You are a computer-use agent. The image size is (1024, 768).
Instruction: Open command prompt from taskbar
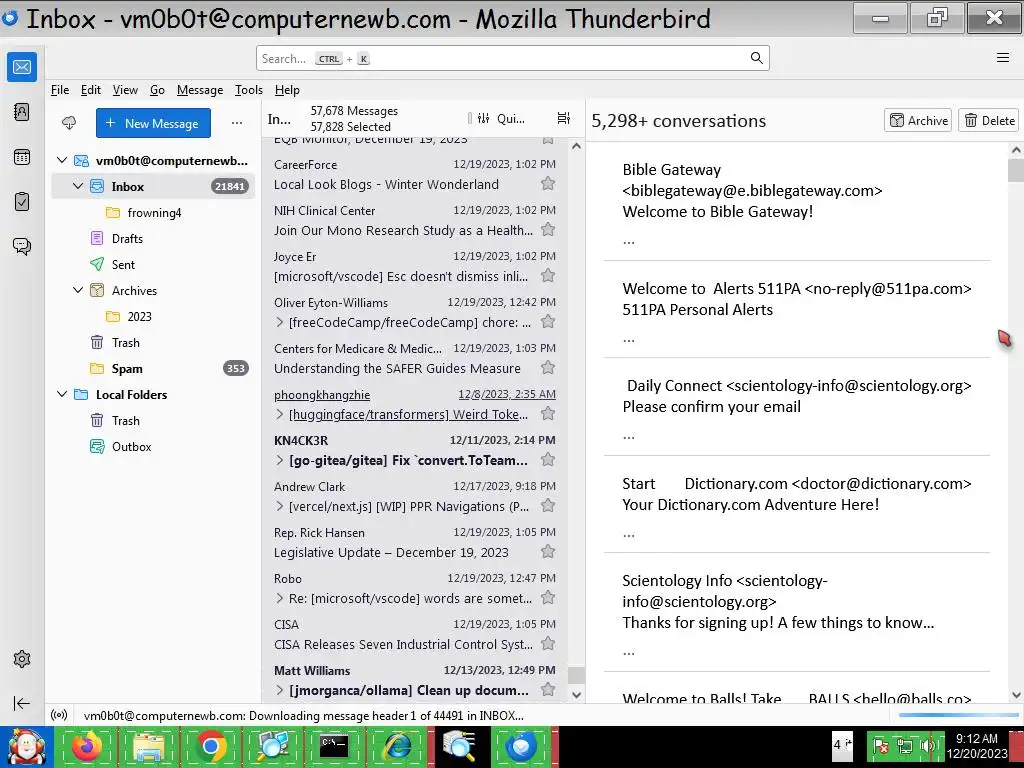tap(334, 746)
